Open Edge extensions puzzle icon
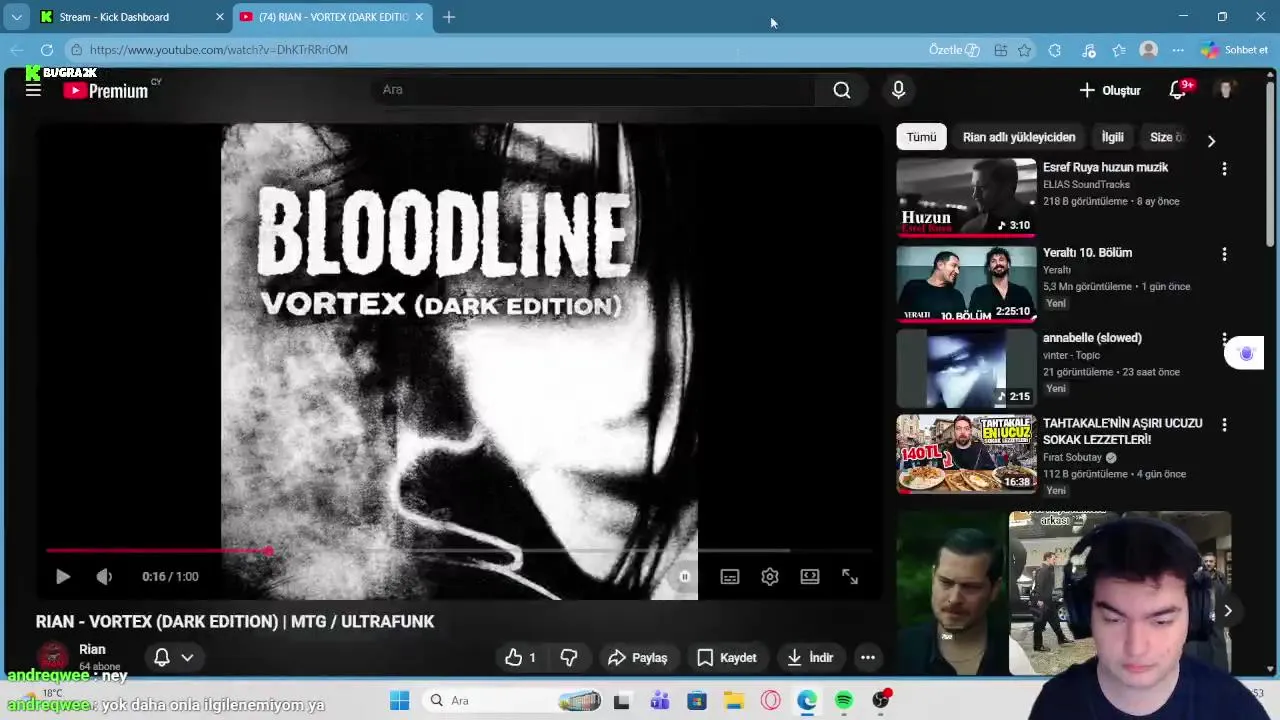1280x720 pixels. point(1054,49)
